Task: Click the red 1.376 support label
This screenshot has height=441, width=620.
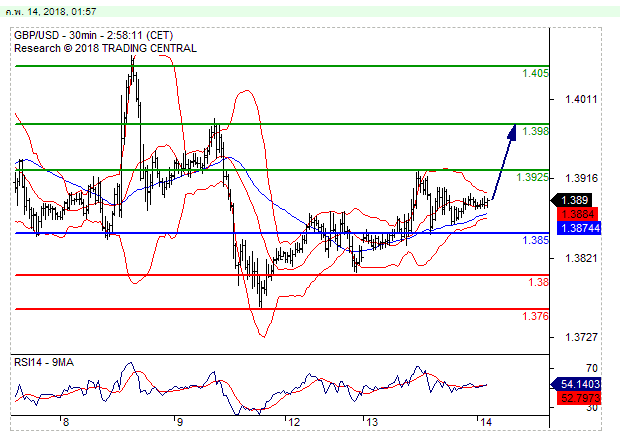Action: click(535, 316)
